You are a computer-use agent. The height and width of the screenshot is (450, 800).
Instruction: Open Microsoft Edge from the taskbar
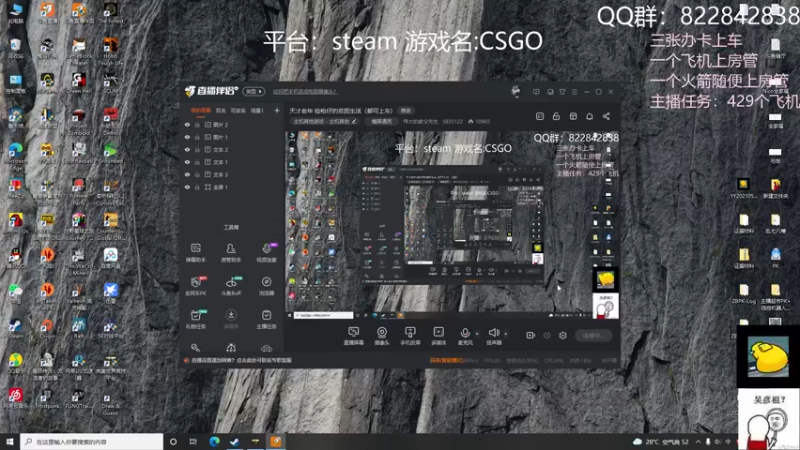point(214,441)
